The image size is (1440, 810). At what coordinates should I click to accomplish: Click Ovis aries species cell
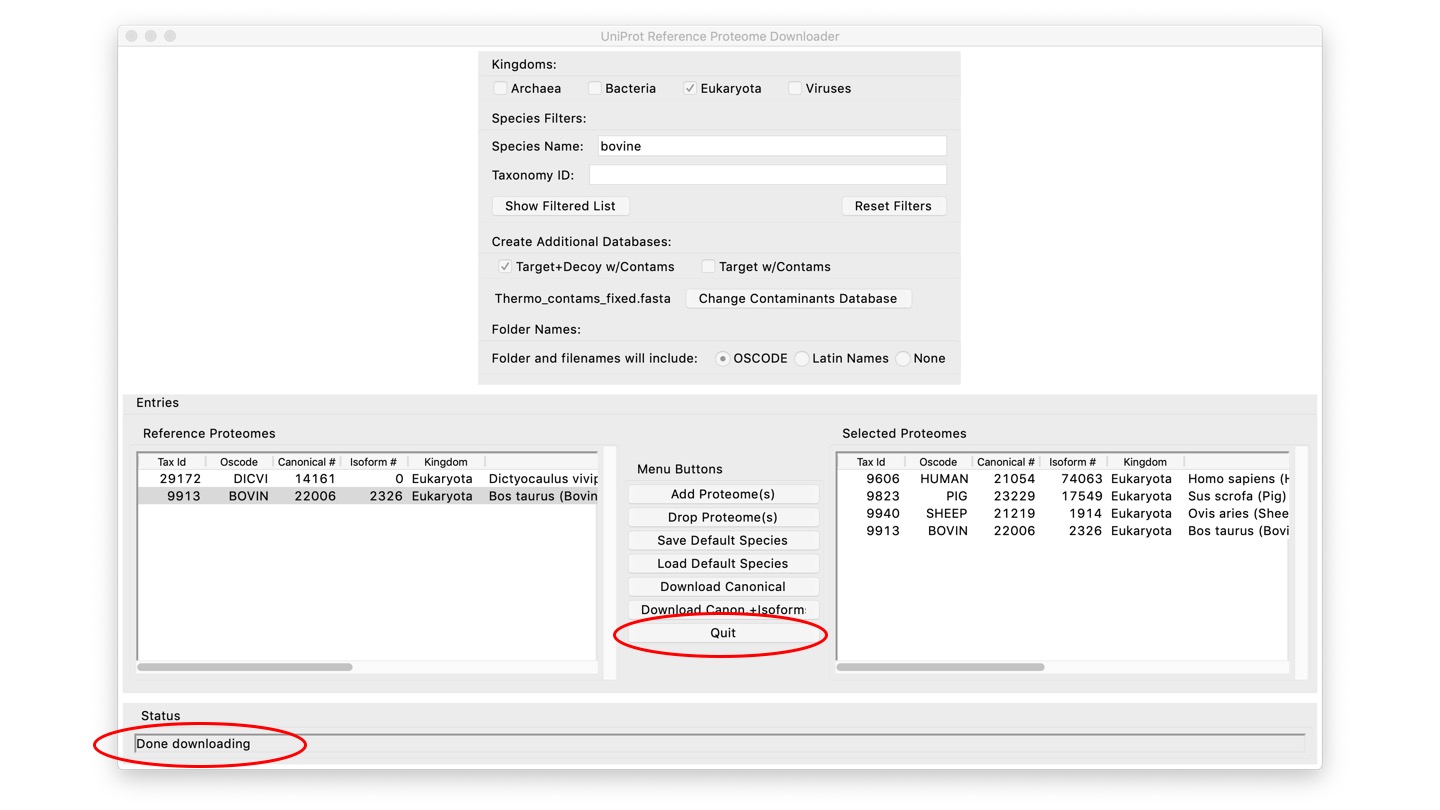(x=1238, y=513)
